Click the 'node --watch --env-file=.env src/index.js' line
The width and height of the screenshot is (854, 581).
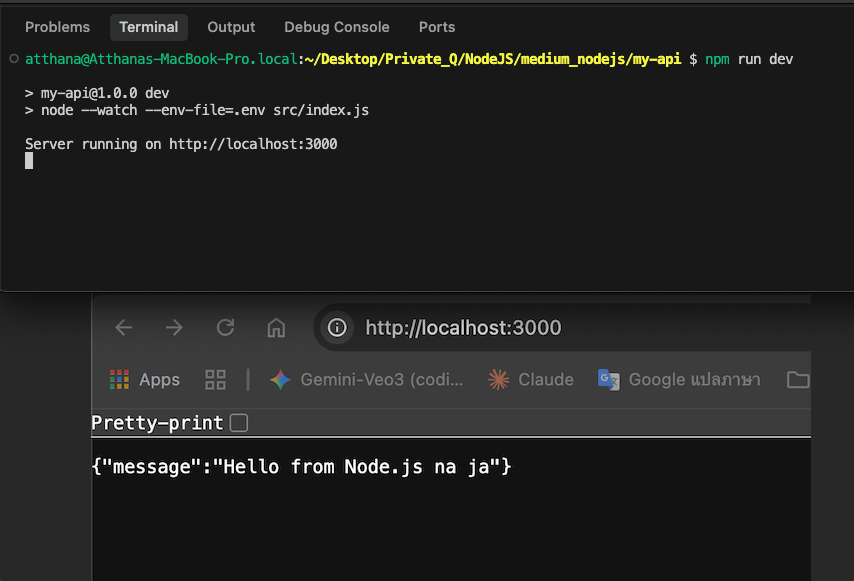point(197,110)
